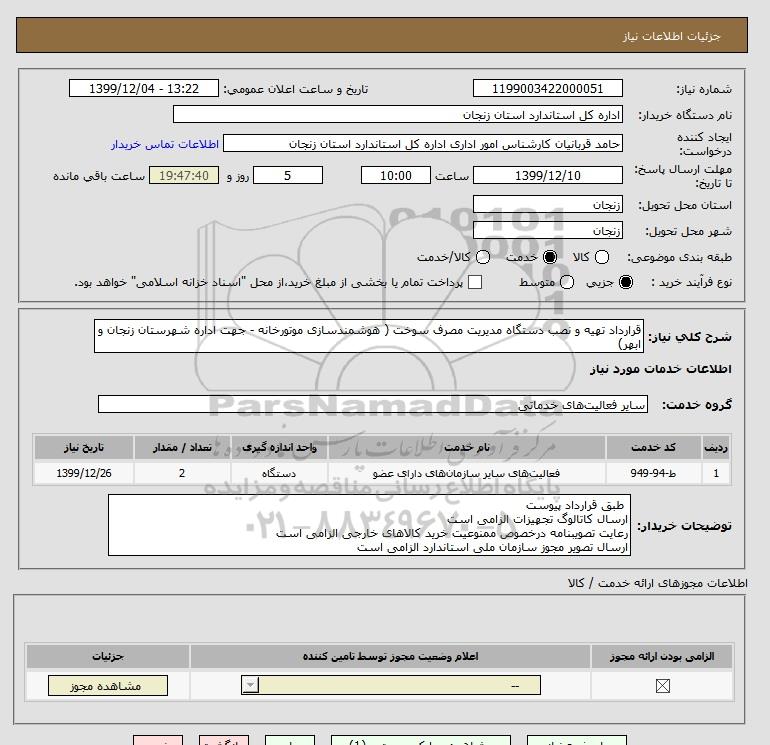The height and width of the screenshot is (745, 770).
Task: Click the نام خدمت column header
Action: coord(467,447)
